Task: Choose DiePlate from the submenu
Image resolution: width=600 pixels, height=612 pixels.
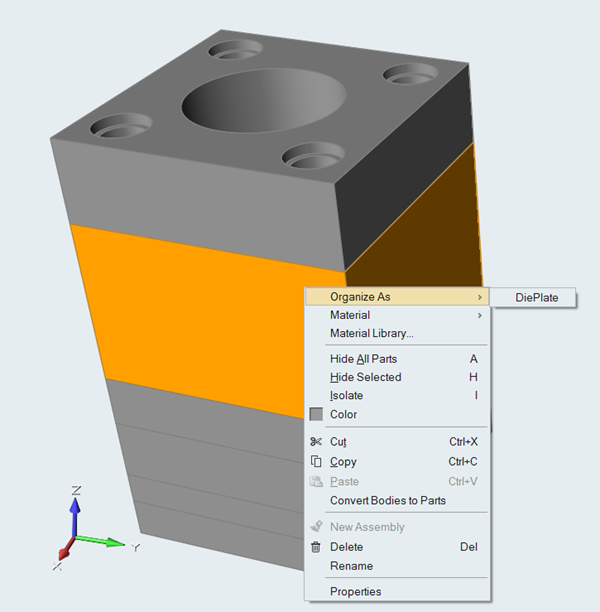Action: point(536,298)
